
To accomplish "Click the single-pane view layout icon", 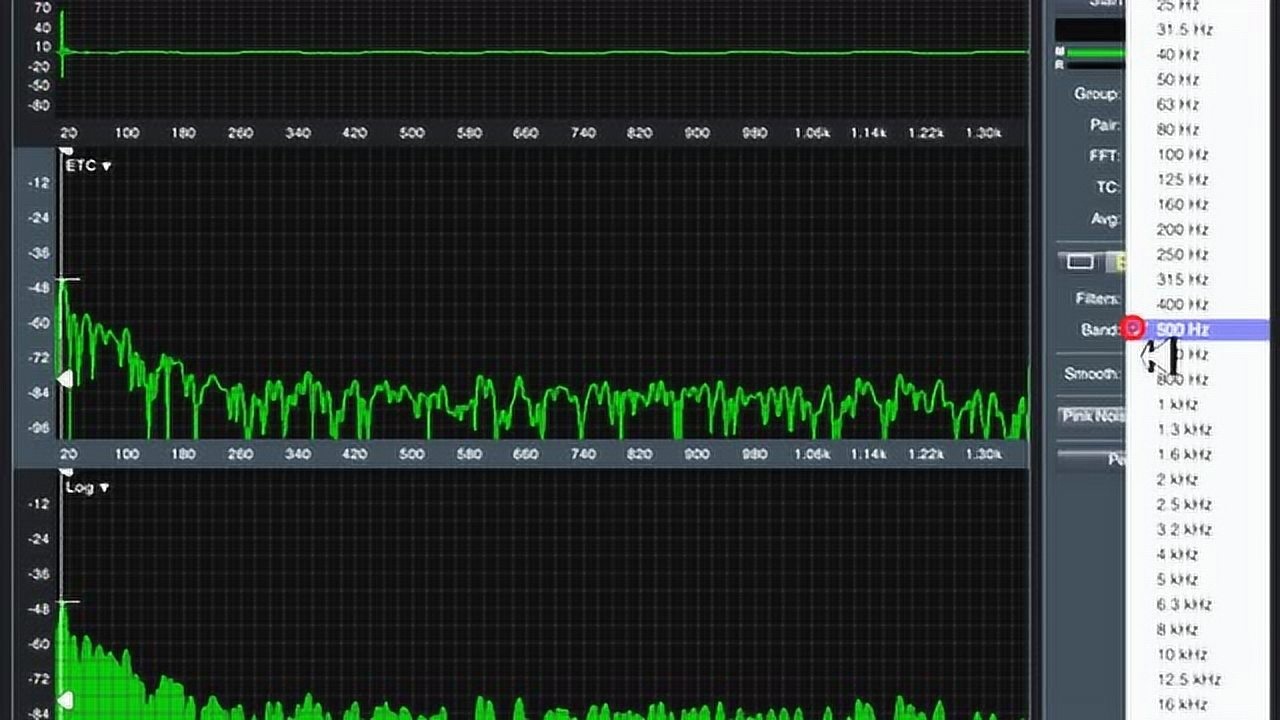I will tap(1080, 262).
